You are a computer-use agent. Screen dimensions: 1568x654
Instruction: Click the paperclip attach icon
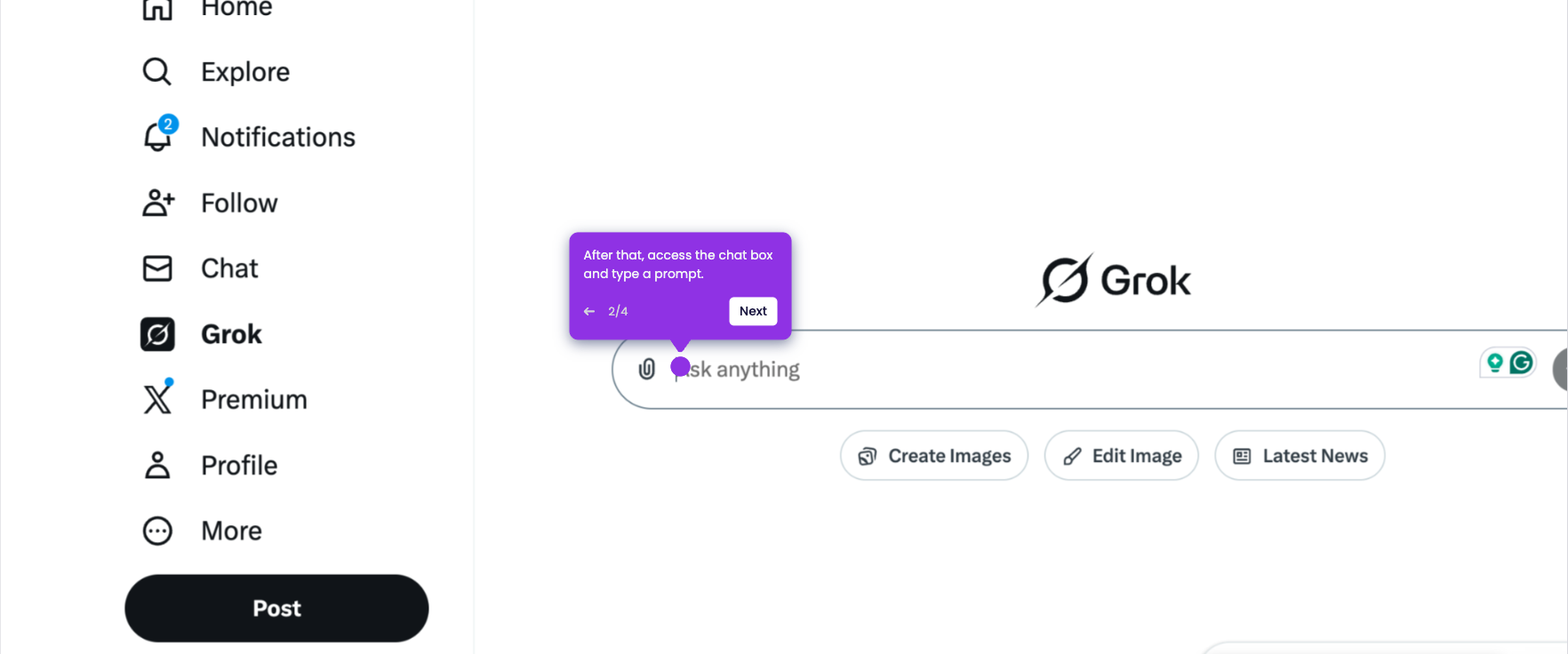[647, 369]
